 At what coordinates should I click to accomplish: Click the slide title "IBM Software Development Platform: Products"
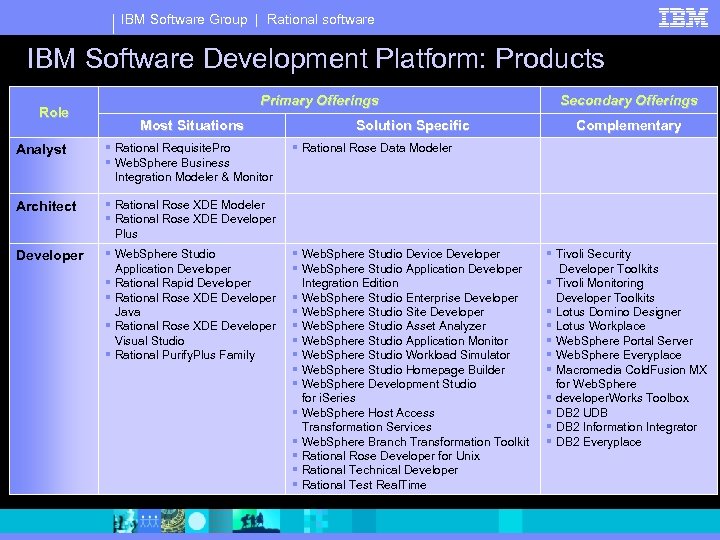coord(315,58)
